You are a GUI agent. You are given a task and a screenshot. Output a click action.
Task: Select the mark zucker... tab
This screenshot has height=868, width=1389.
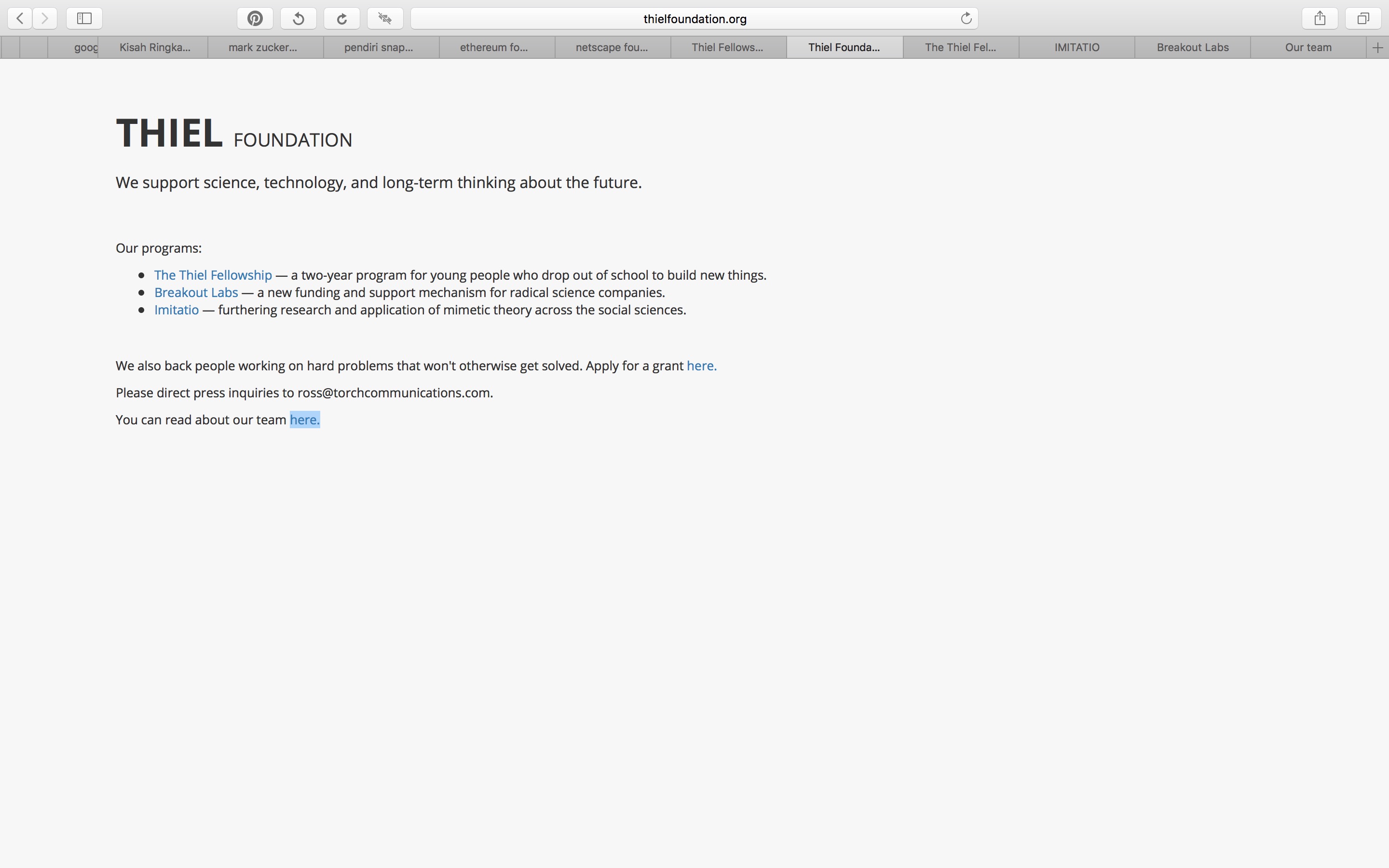(263, 48)
